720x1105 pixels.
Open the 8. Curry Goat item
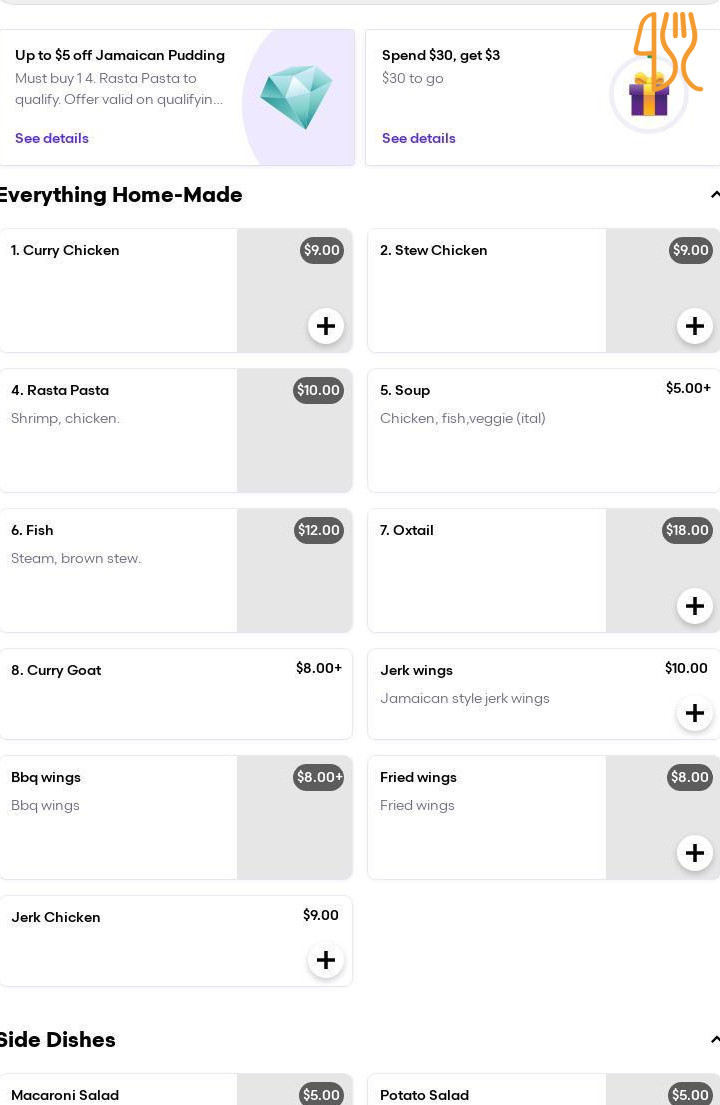coord(176,694)
